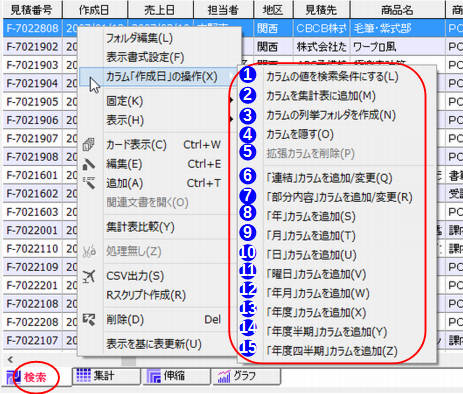Select 「年」カラムを追加(S)
Screen dimensions: 463x394
pyautogui.click(x=337, y=216)
